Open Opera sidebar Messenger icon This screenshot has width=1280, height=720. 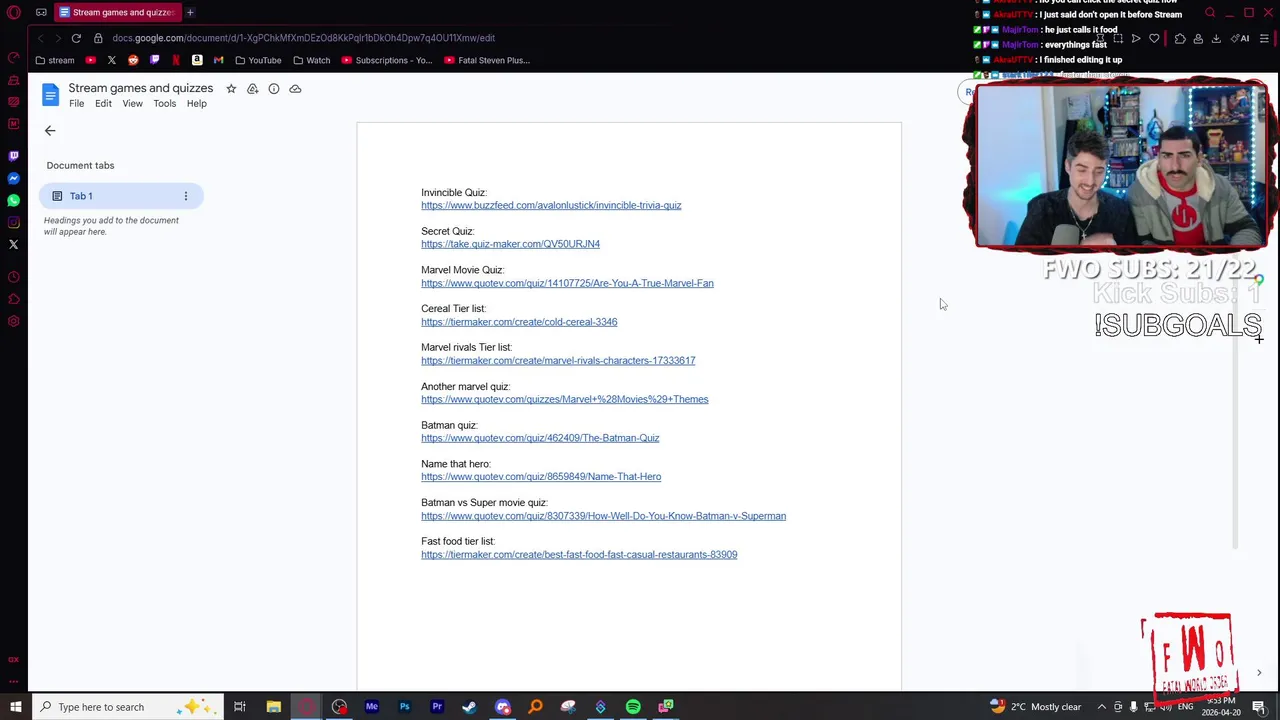point(13,178)
